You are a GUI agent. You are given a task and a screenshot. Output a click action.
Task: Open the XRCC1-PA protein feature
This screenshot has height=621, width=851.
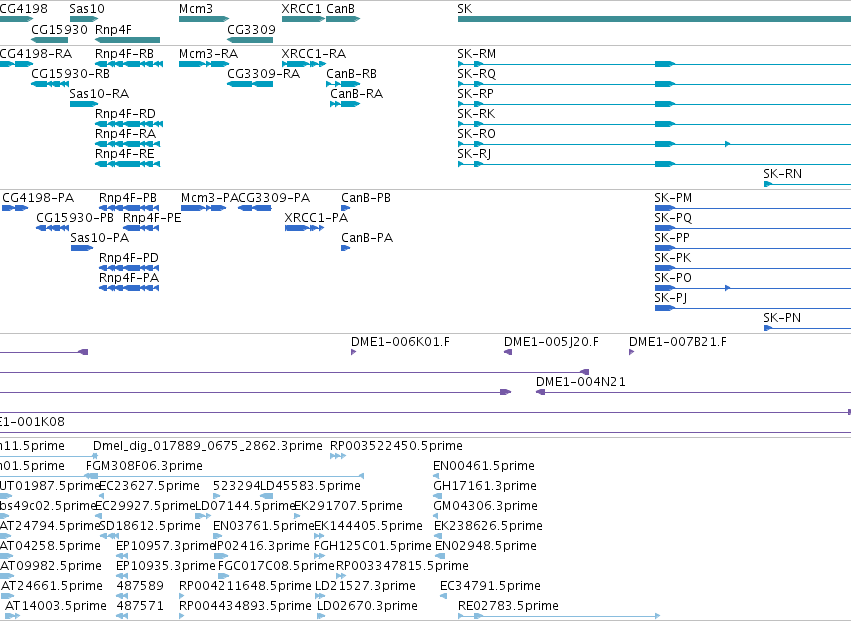[316, 218]
